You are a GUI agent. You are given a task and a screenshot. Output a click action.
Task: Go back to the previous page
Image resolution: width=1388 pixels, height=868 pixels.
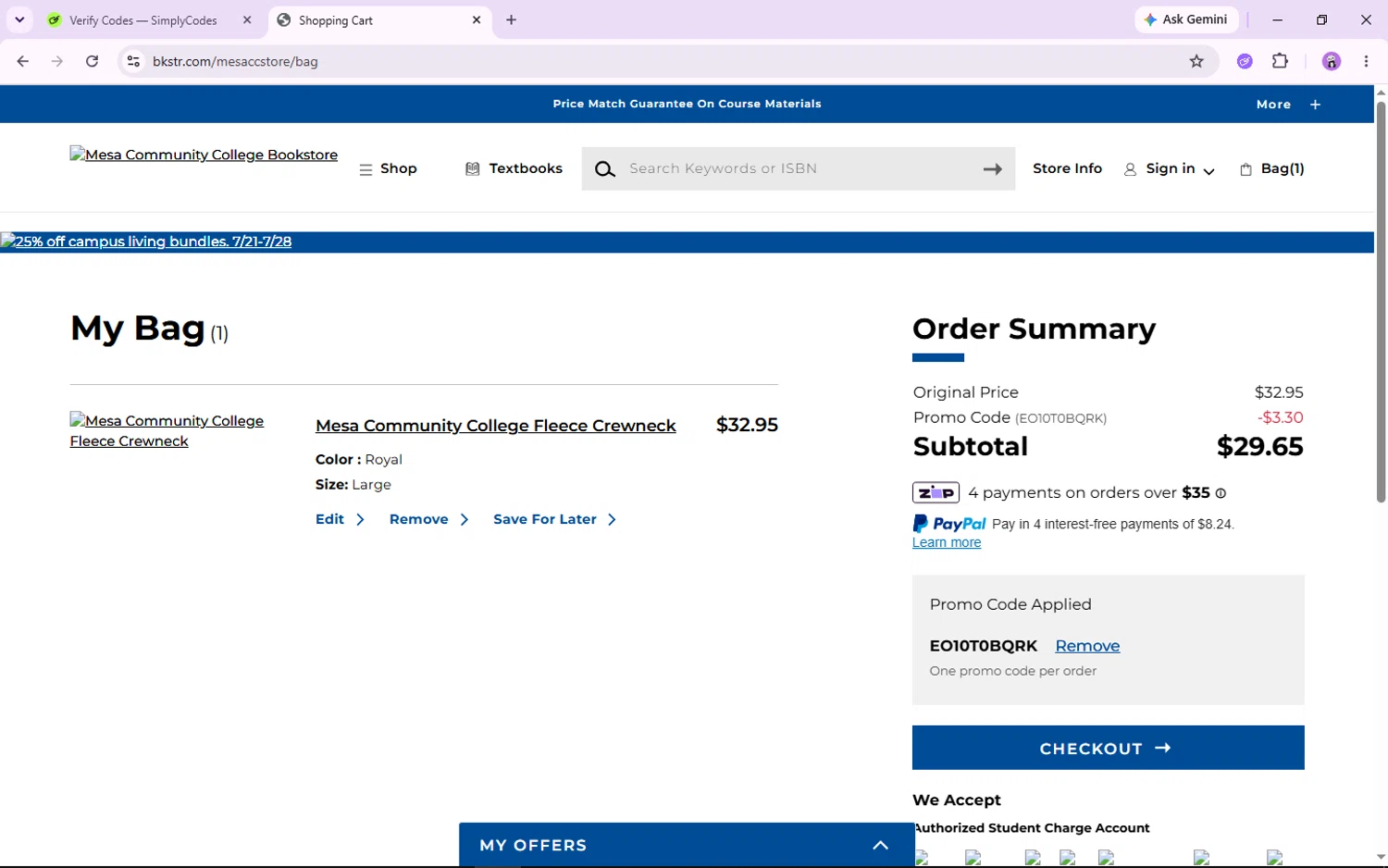coord(23,61)
